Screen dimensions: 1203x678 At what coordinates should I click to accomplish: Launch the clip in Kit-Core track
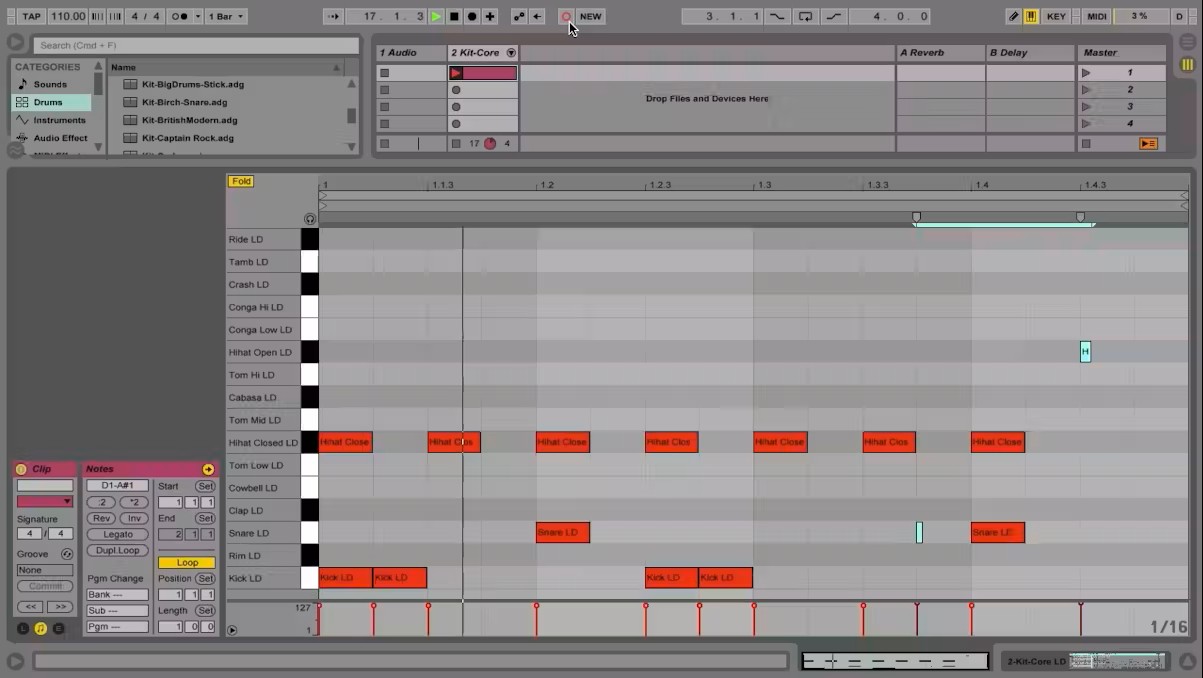click(457, 73)
